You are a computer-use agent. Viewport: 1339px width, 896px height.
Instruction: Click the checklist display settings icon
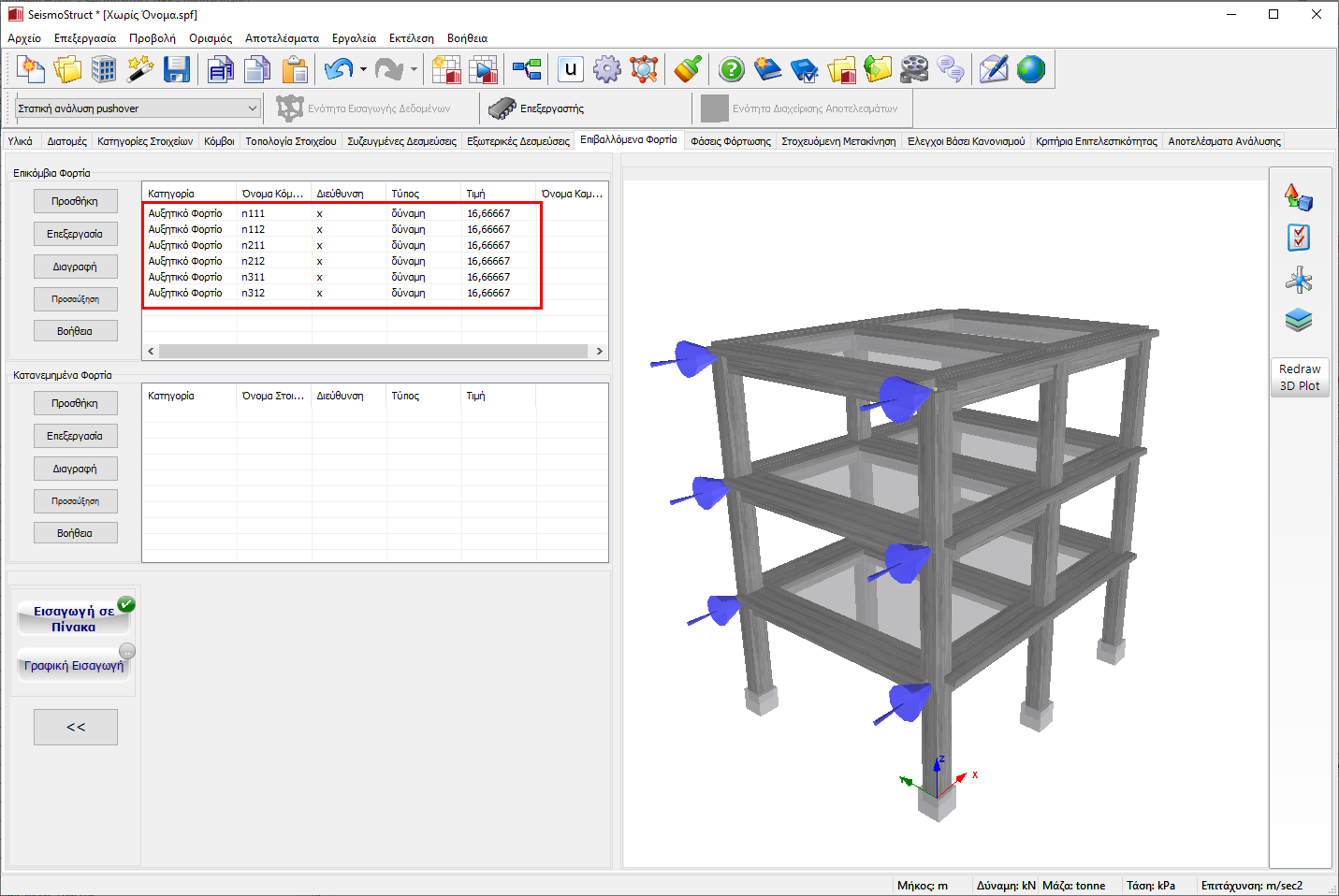[1299, 238]
